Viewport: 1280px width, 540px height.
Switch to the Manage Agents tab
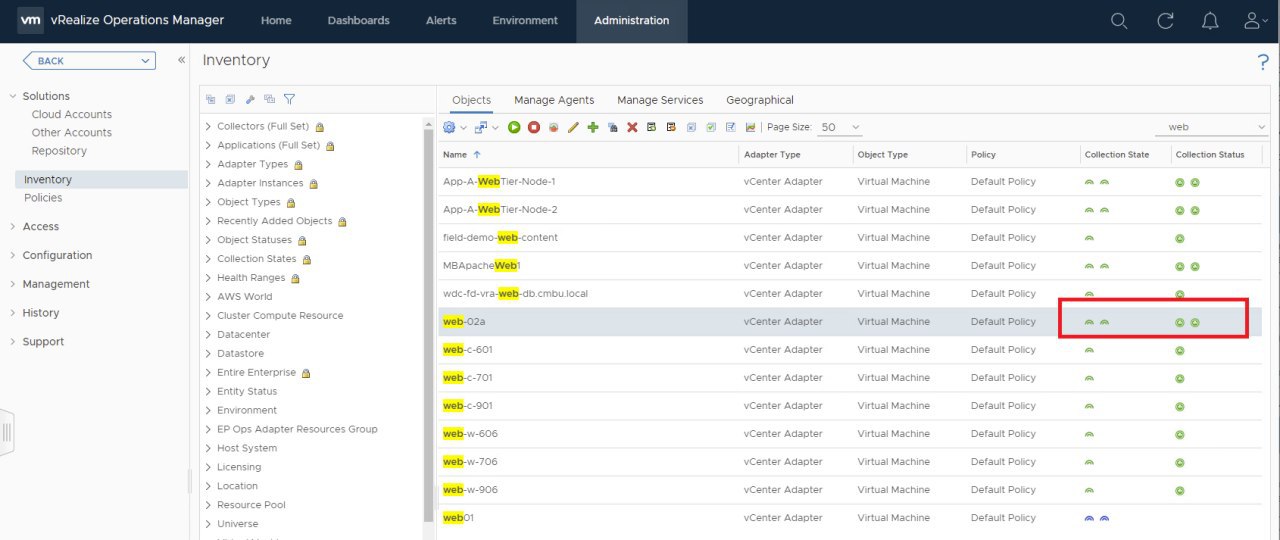554,100
